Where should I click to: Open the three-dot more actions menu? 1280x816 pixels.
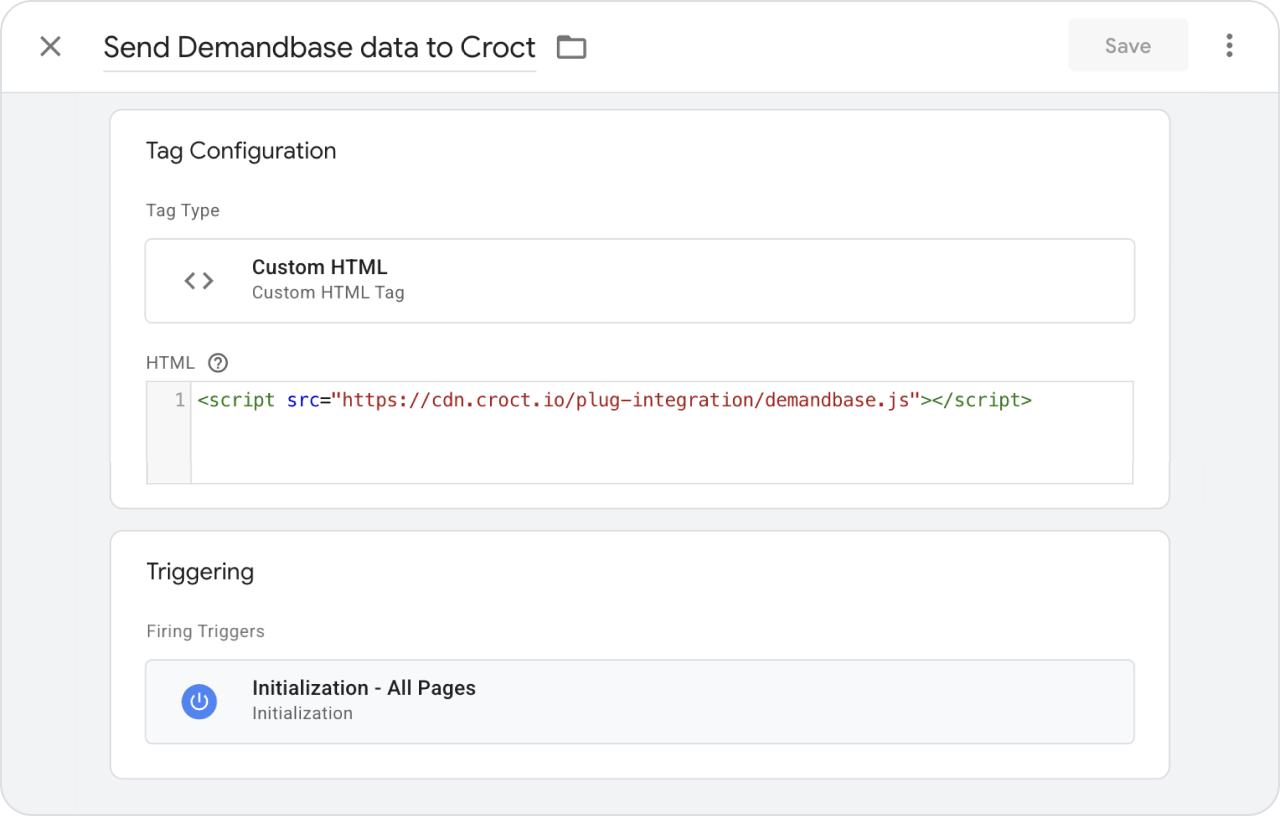(1229, 45)
